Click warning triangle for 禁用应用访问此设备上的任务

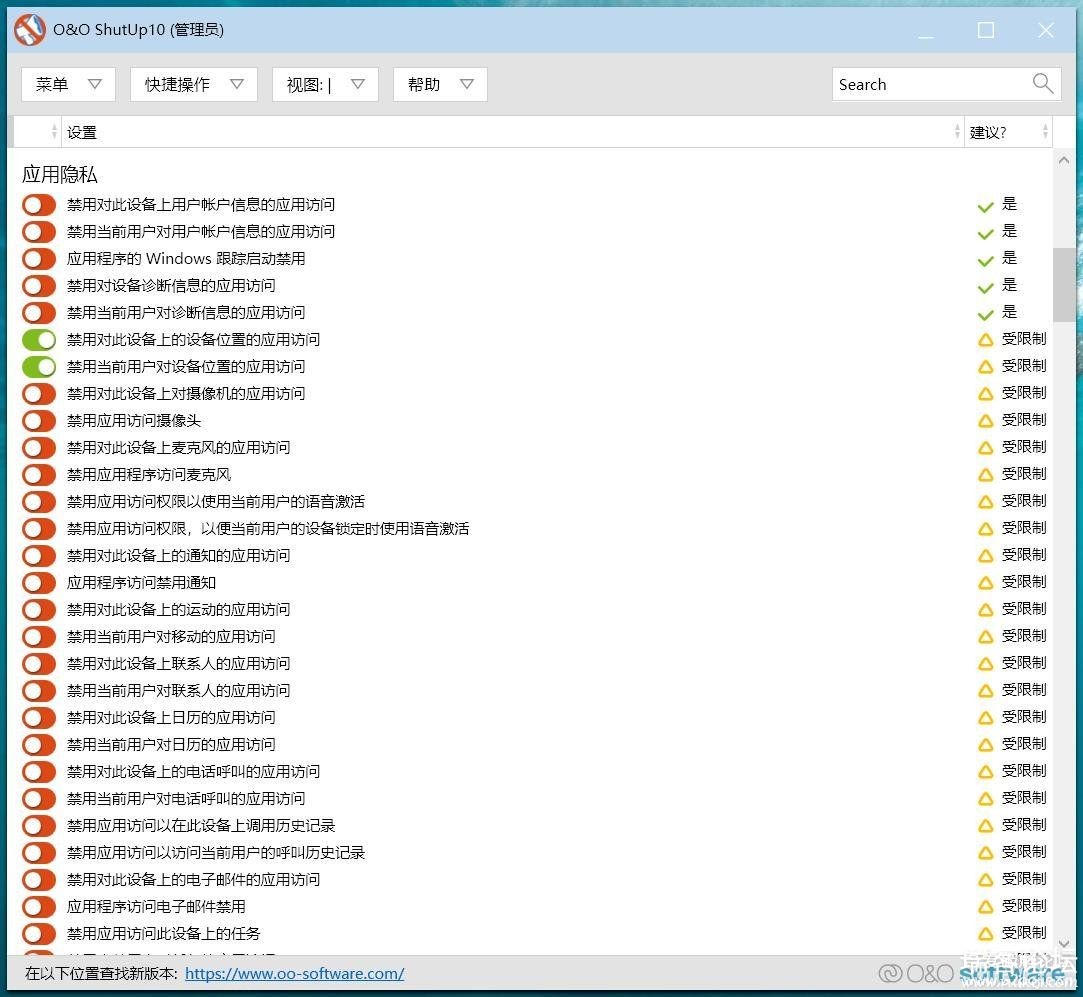pyautogui.click(x=986, y=933)
